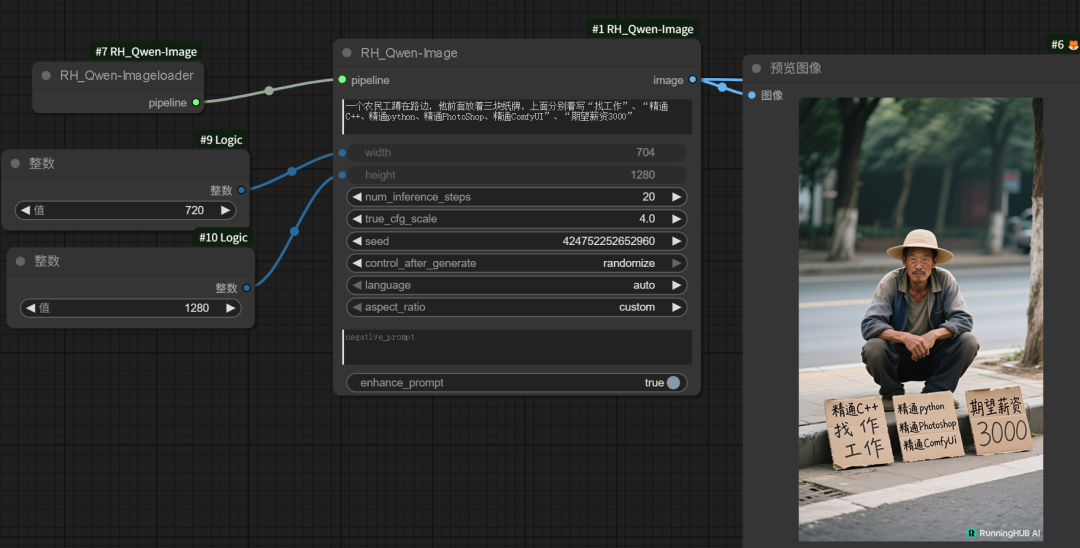Select next aspect_ratio option
Image resolution: width=1080 pixels, height=548 pixels.
pyautogui.click(x=676, y=307)
